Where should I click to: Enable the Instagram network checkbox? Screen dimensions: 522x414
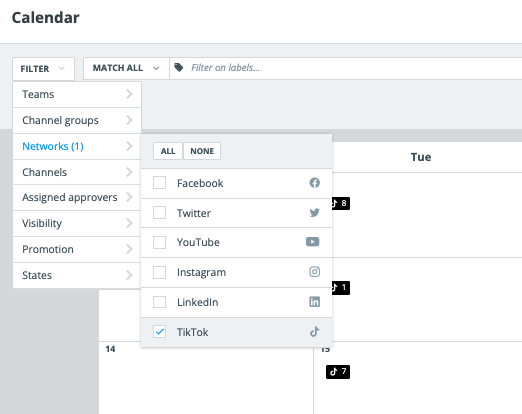point(159,272)
